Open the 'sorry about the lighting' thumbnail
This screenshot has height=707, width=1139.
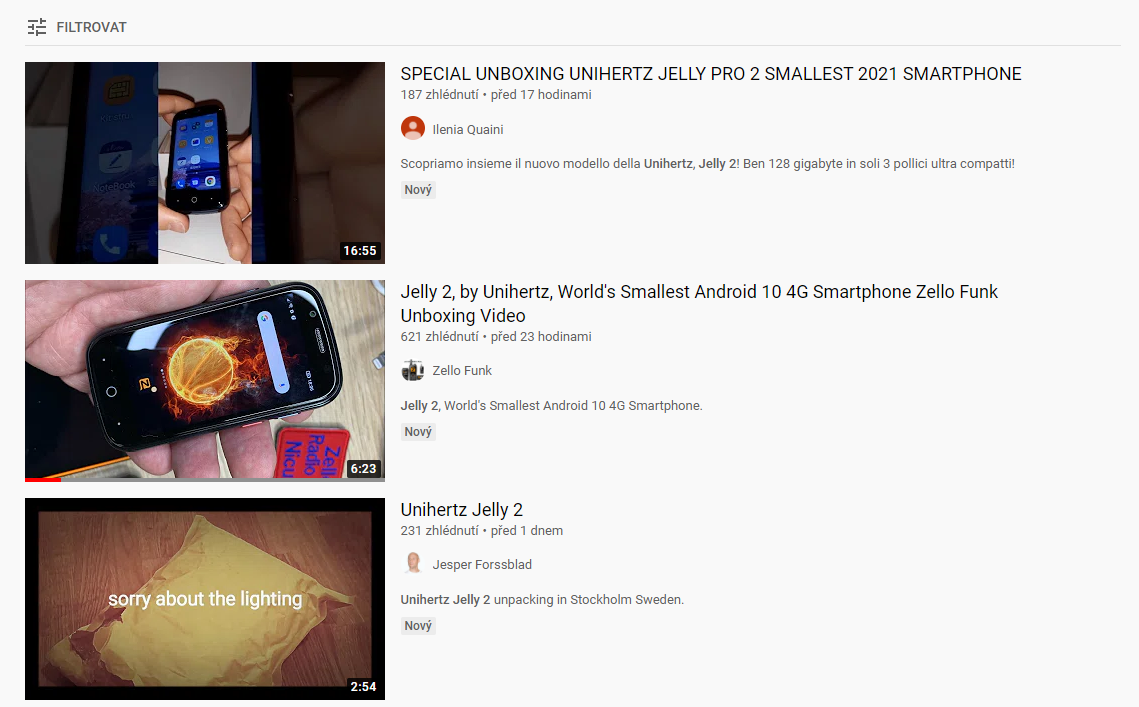pyautogui.click(x=205, y=599)
